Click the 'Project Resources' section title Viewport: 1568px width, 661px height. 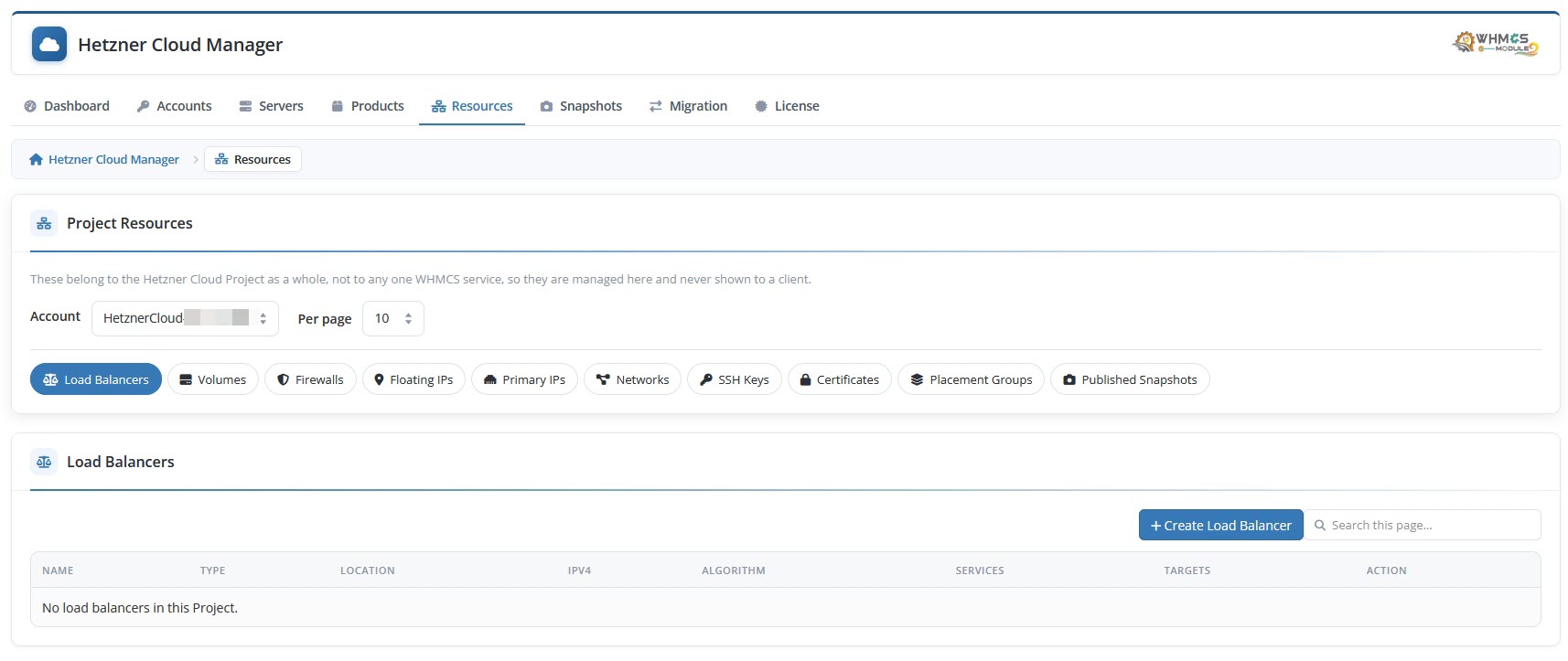click(130, 223)
